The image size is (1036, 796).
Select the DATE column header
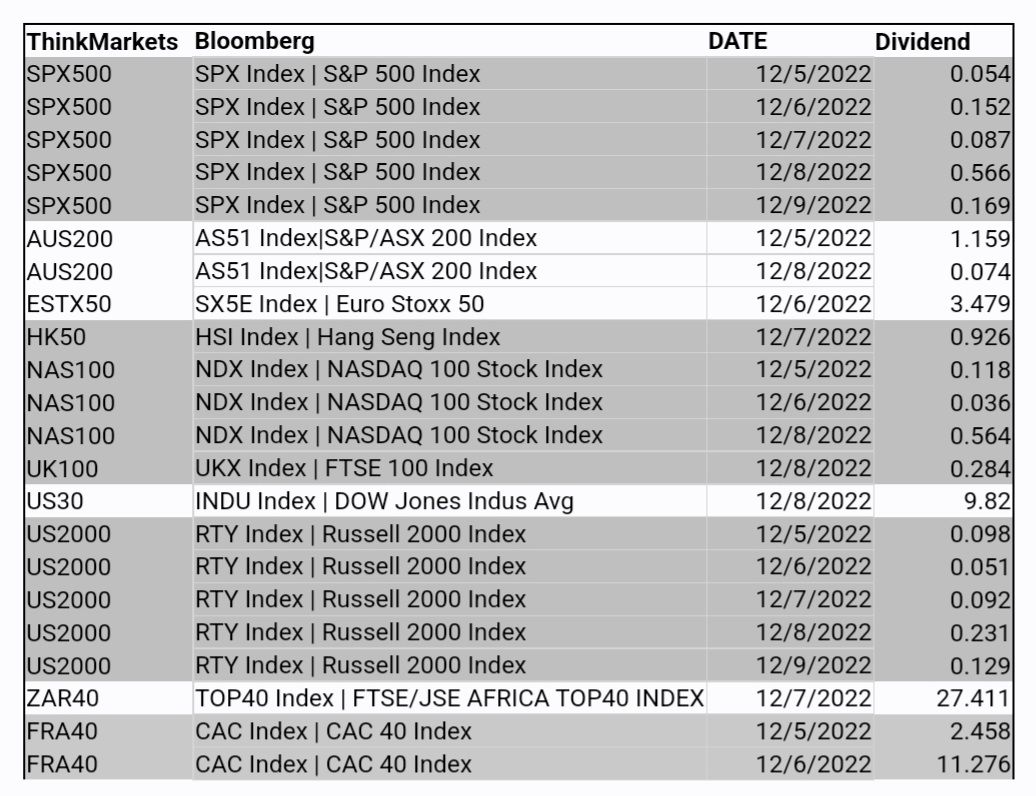tap(738, 42)
